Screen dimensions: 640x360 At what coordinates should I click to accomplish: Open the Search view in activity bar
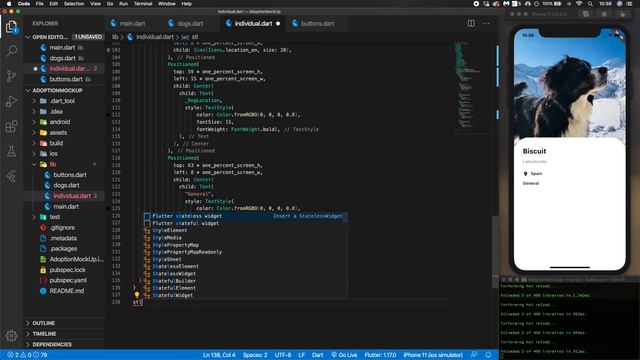point(11,51)
